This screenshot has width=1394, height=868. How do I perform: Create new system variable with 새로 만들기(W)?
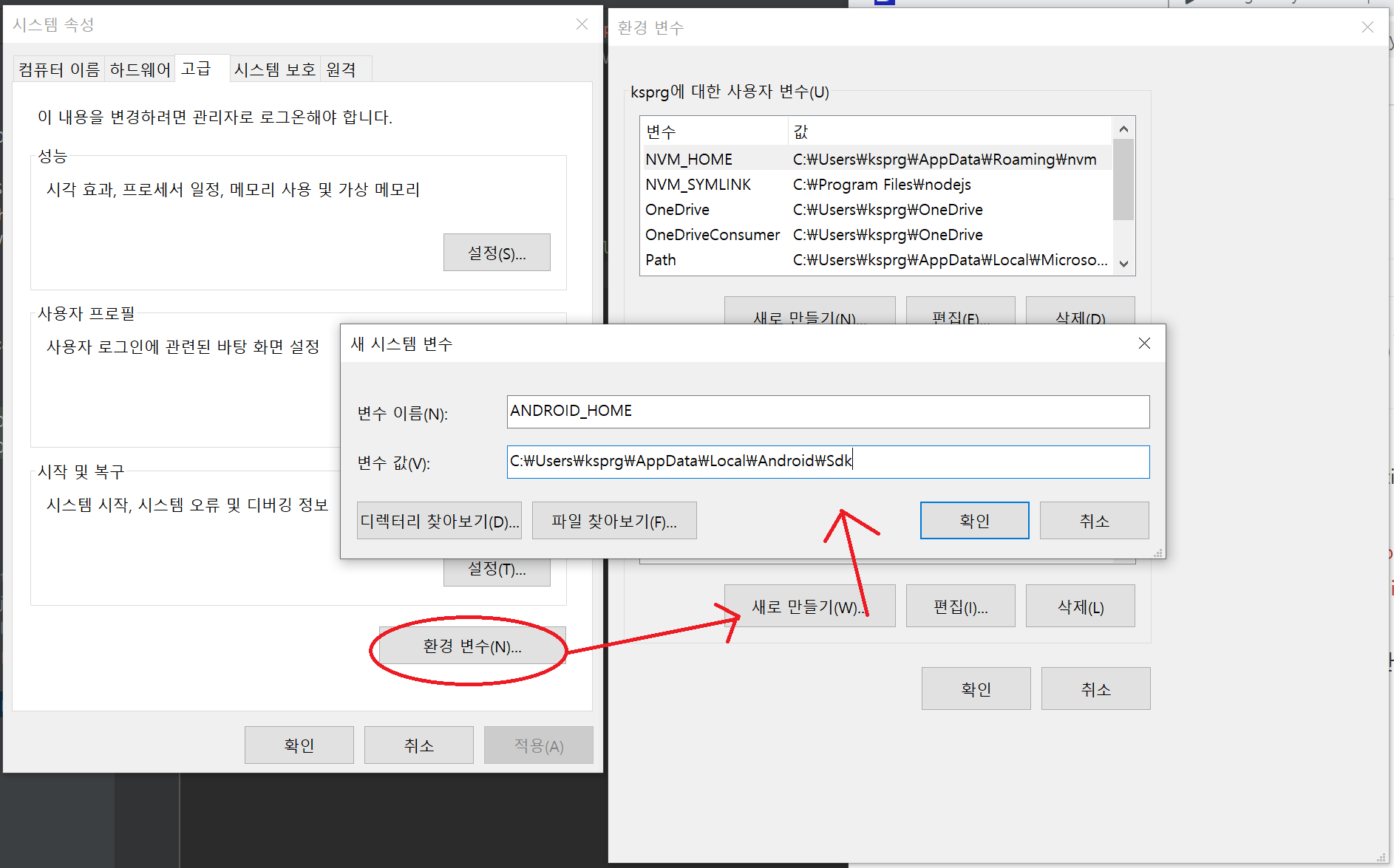[x=810, y=606]
